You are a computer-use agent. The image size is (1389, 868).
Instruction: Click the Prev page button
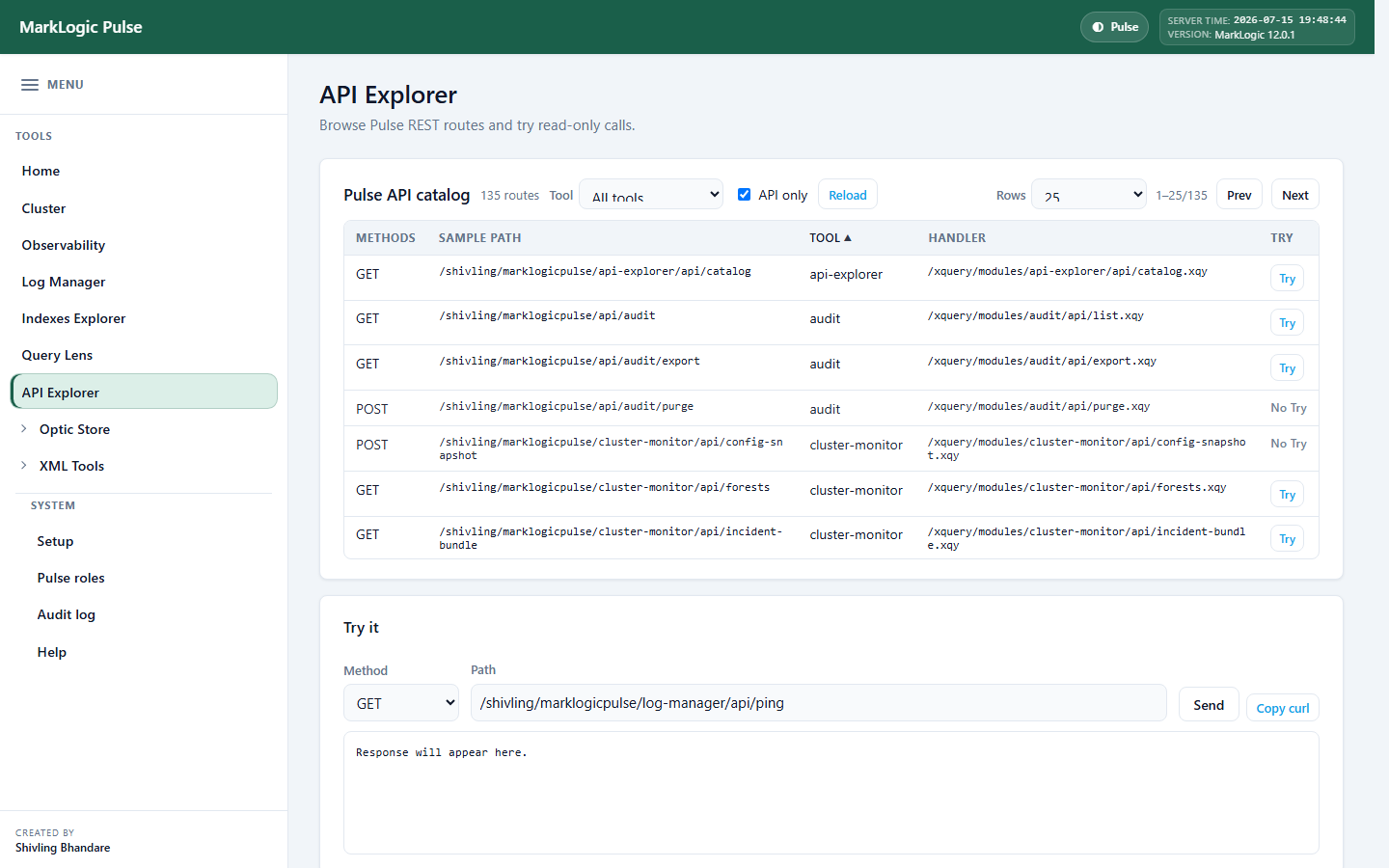pos(1239,194)
